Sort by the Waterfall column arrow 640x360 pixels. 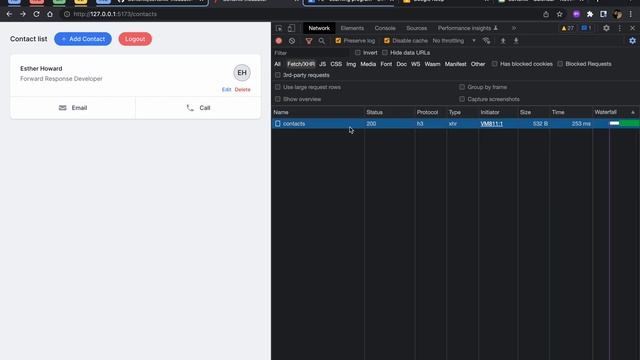click(633, 112)
